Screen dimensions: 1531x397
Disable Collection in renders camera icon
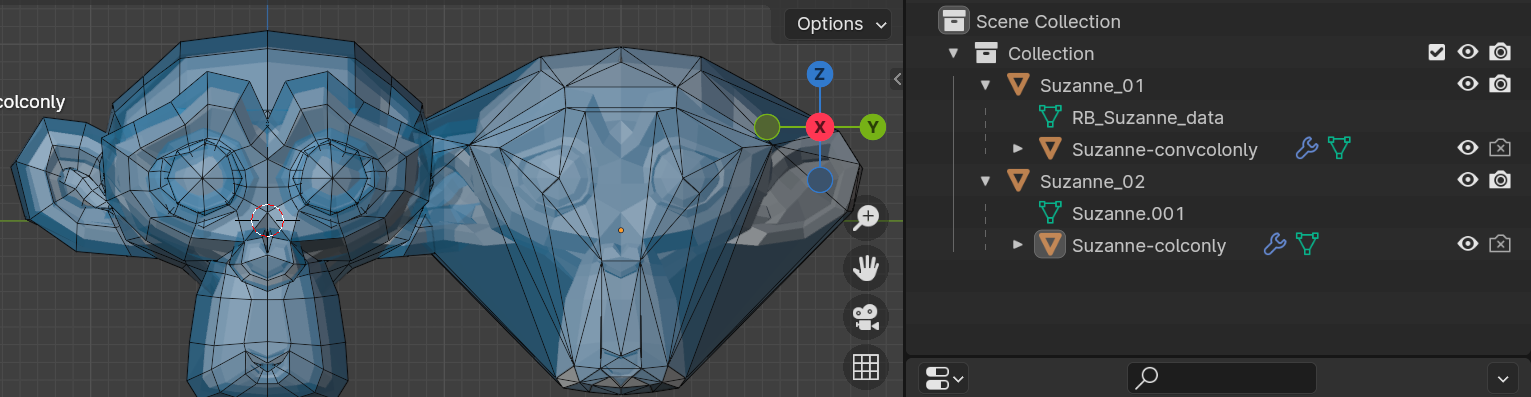pyautogui.click(x=1500, y=52)
